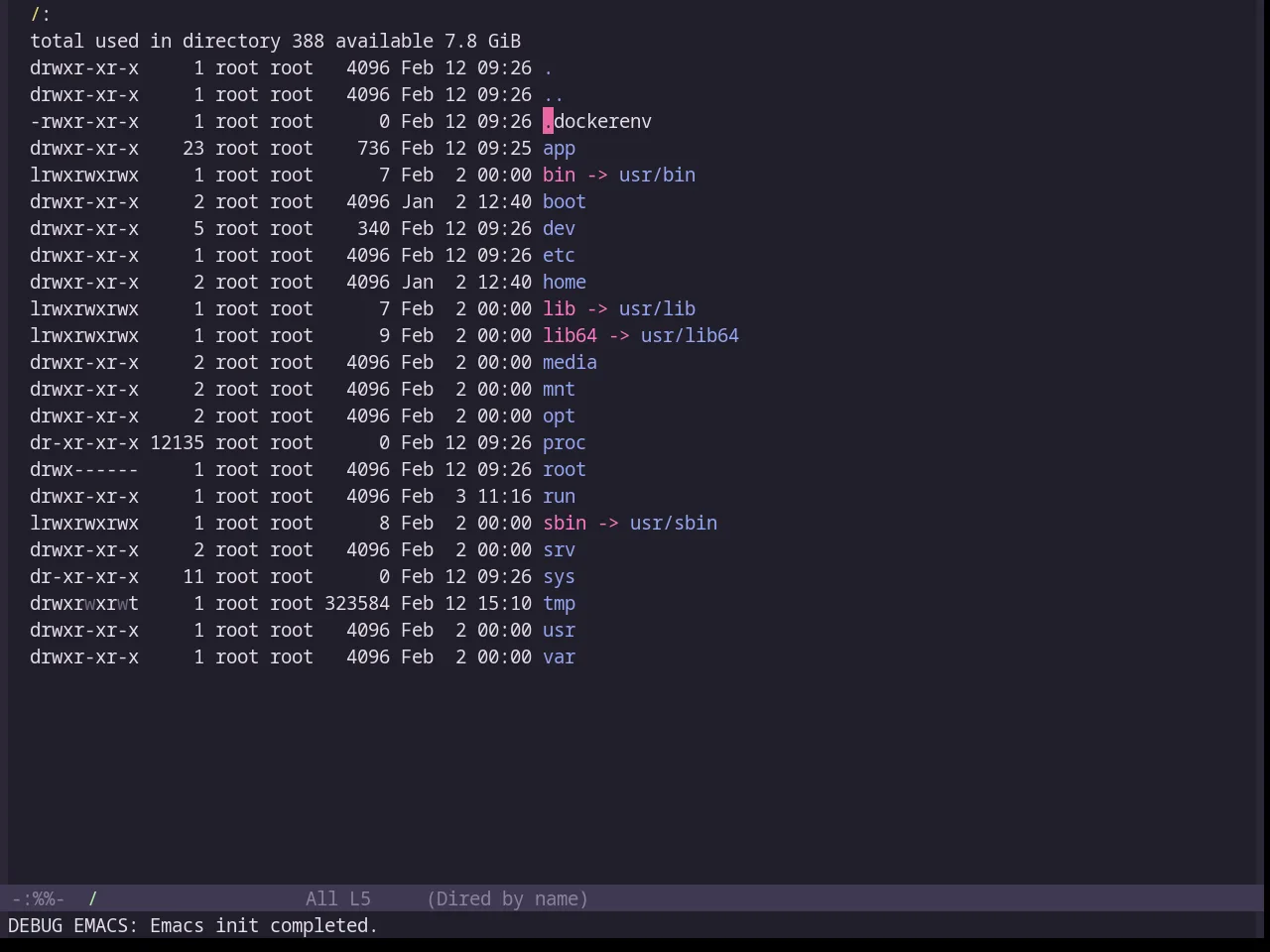Open the usr directory
The width and height of the screenshot is (1270, 952).
click(x=559, y=631)
